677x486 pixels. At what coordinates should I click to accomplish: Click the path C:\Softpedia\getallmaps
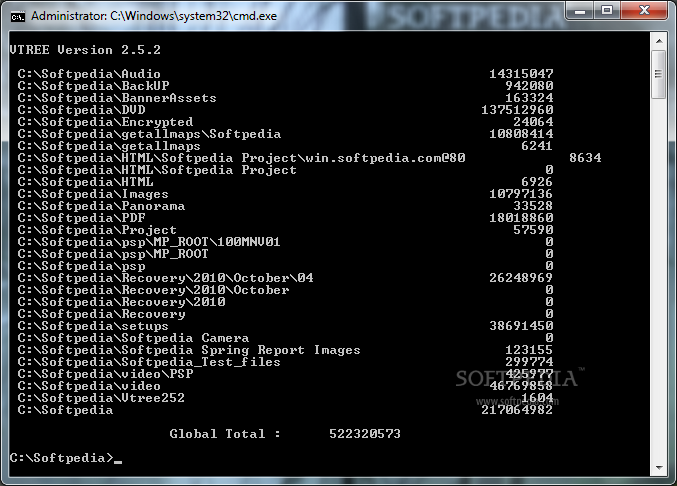(x=109, y=146)
